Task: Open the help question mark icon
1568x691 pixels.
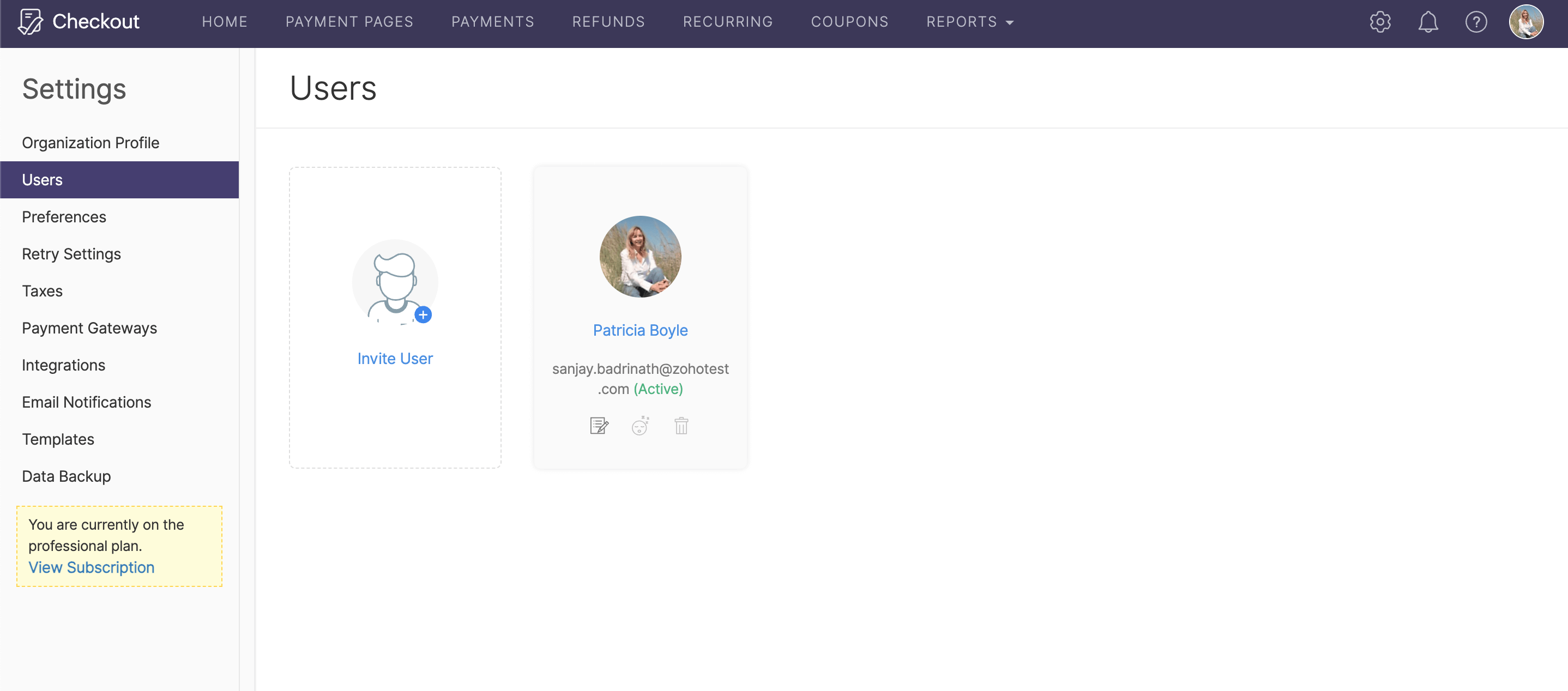Action: (x=1476, y=22)
